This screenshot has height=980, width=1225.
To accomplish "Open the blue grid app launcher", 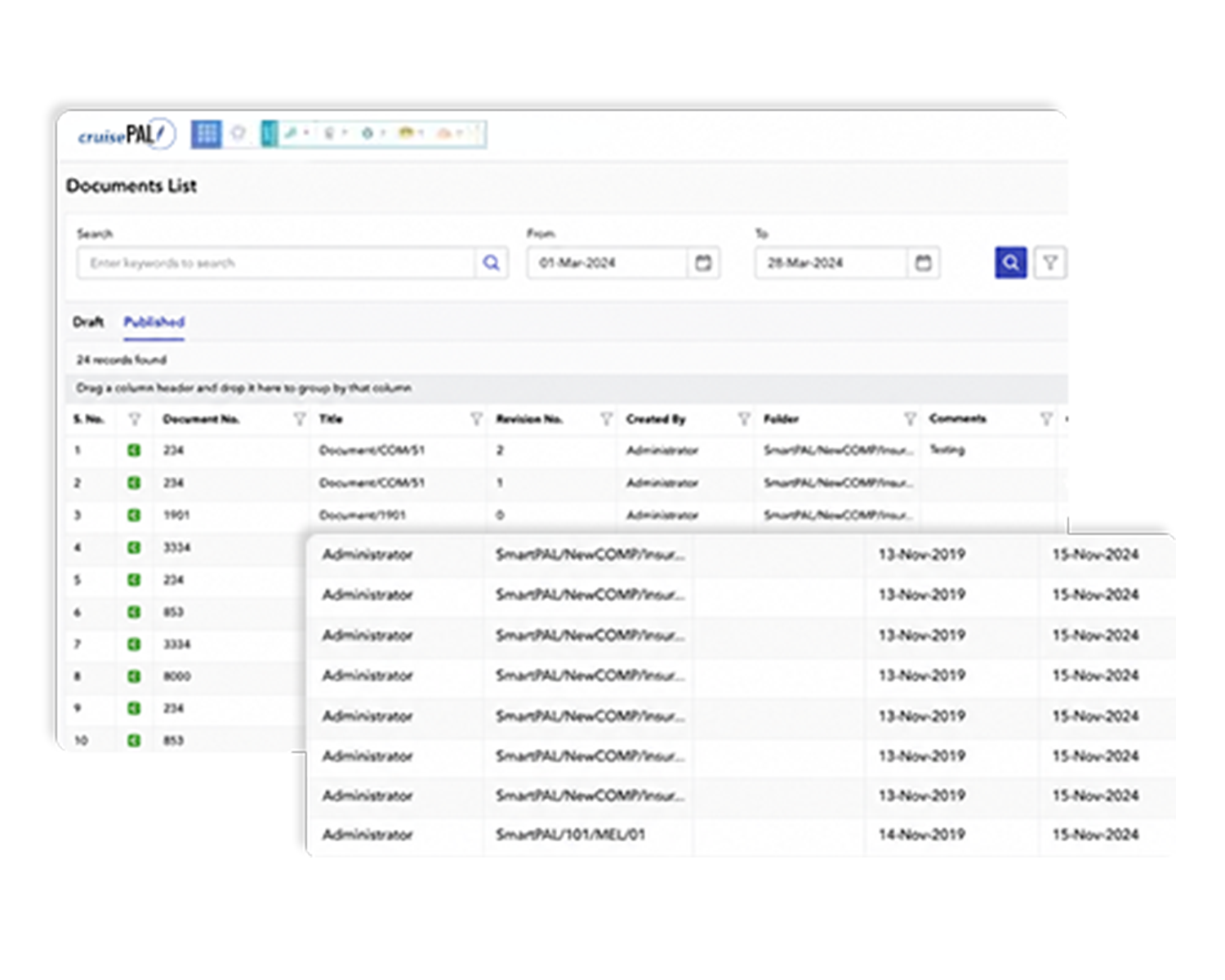I will pyautogui.click(x=207, y=134).
